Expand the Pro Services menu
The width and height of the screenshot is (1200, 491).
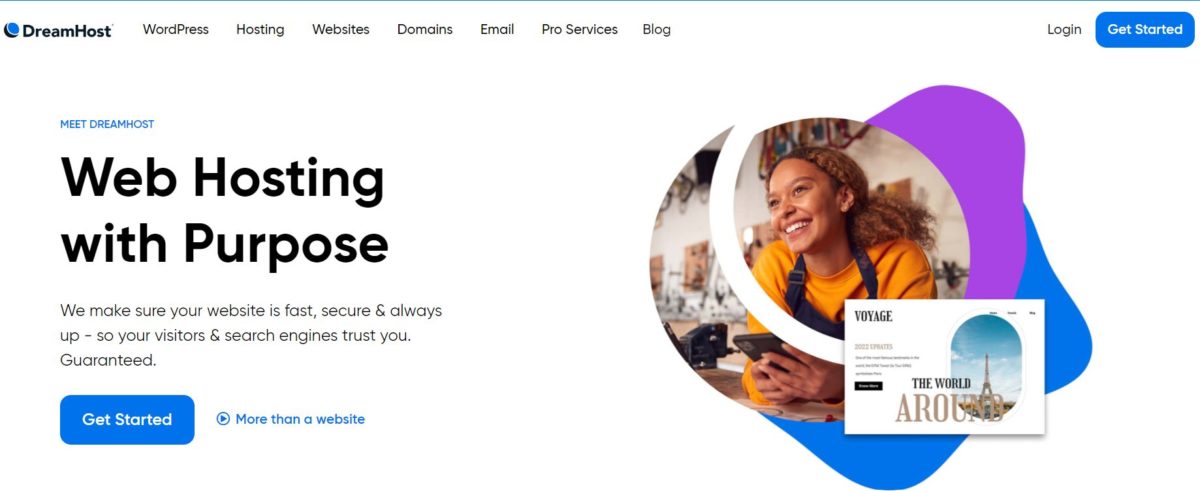point(580,30)
